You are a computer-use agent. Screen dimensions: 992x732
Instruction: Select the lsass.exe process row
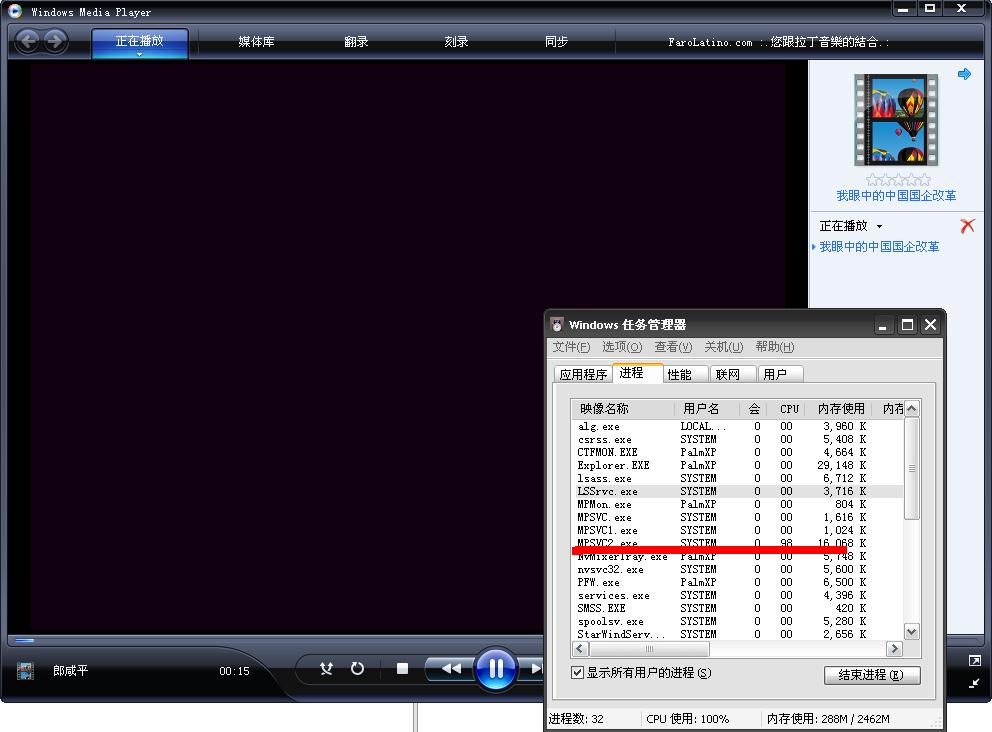(x=737, y=478)
